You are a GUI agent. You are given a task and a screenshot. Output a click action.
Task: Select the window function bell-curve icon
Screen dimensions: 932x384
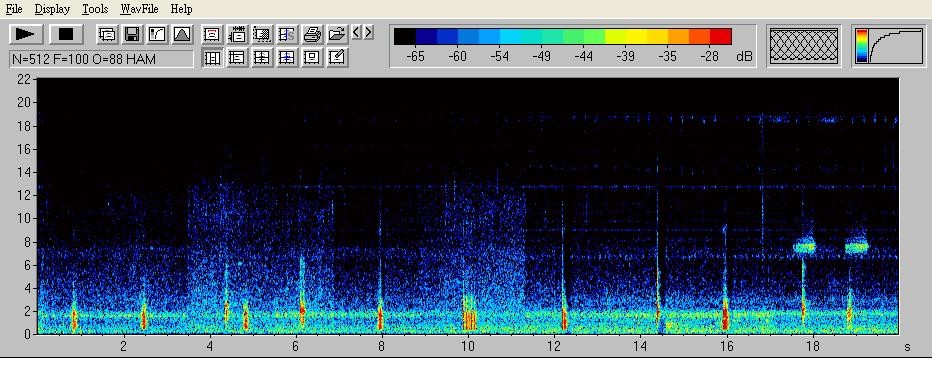pos(182,34)
